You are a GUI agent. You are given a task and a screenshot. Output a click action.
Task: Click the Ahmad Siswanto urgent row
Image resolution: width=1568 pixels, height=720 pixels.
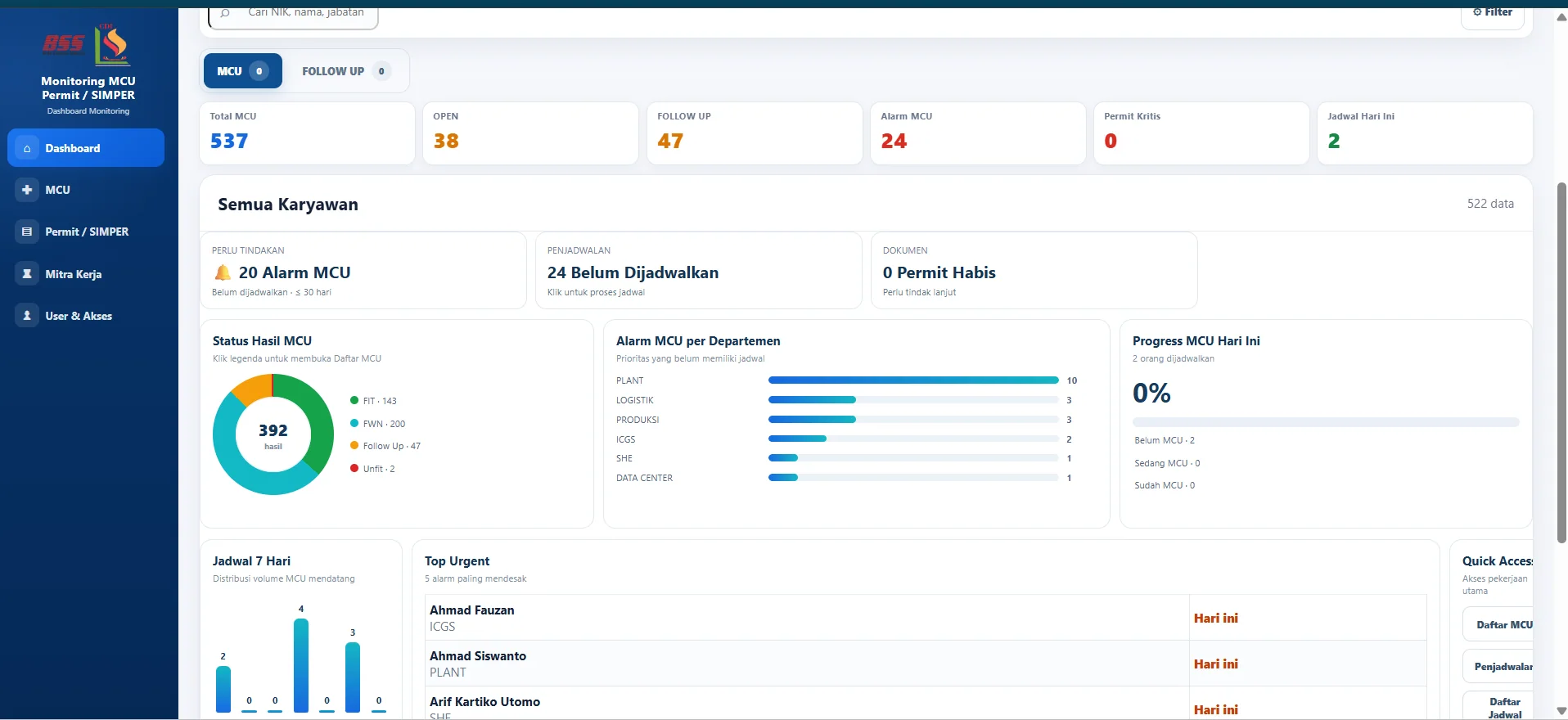(x=926, y=664)
